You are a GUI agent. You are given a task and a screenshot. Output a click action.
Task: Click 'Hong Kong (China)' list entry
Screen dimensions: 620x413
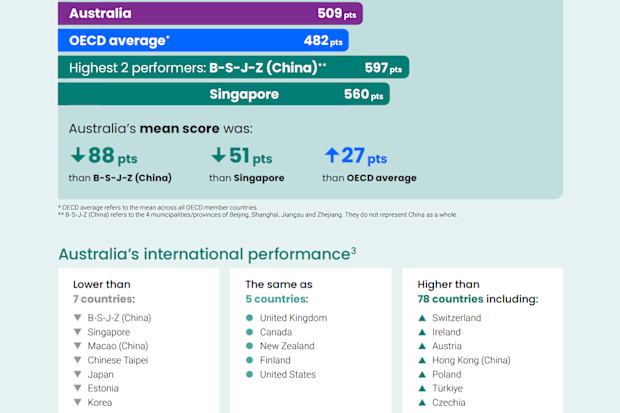pos(471,360)
